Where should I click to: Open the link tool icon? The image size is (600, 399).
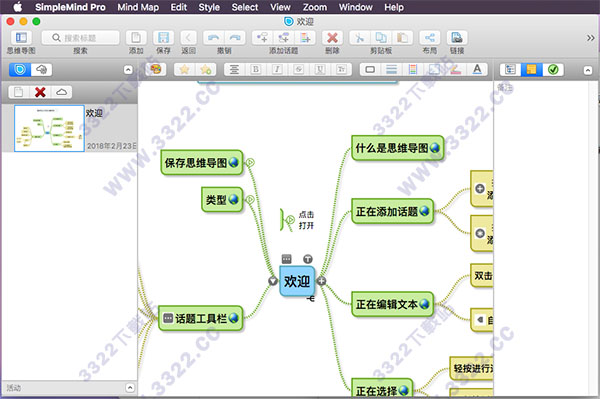pyautogui.click(x=457, y=37)
